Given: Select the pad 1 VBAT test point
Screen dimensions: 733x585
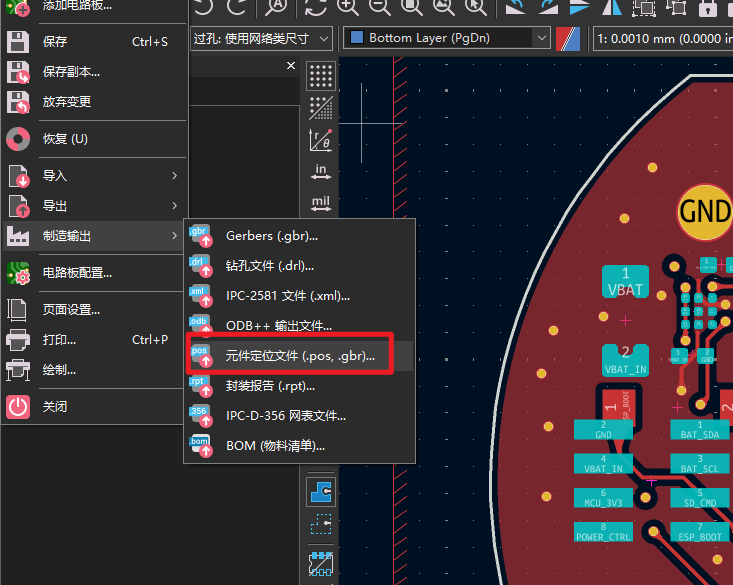Looking at the screenshot, I should coord(625,282).
